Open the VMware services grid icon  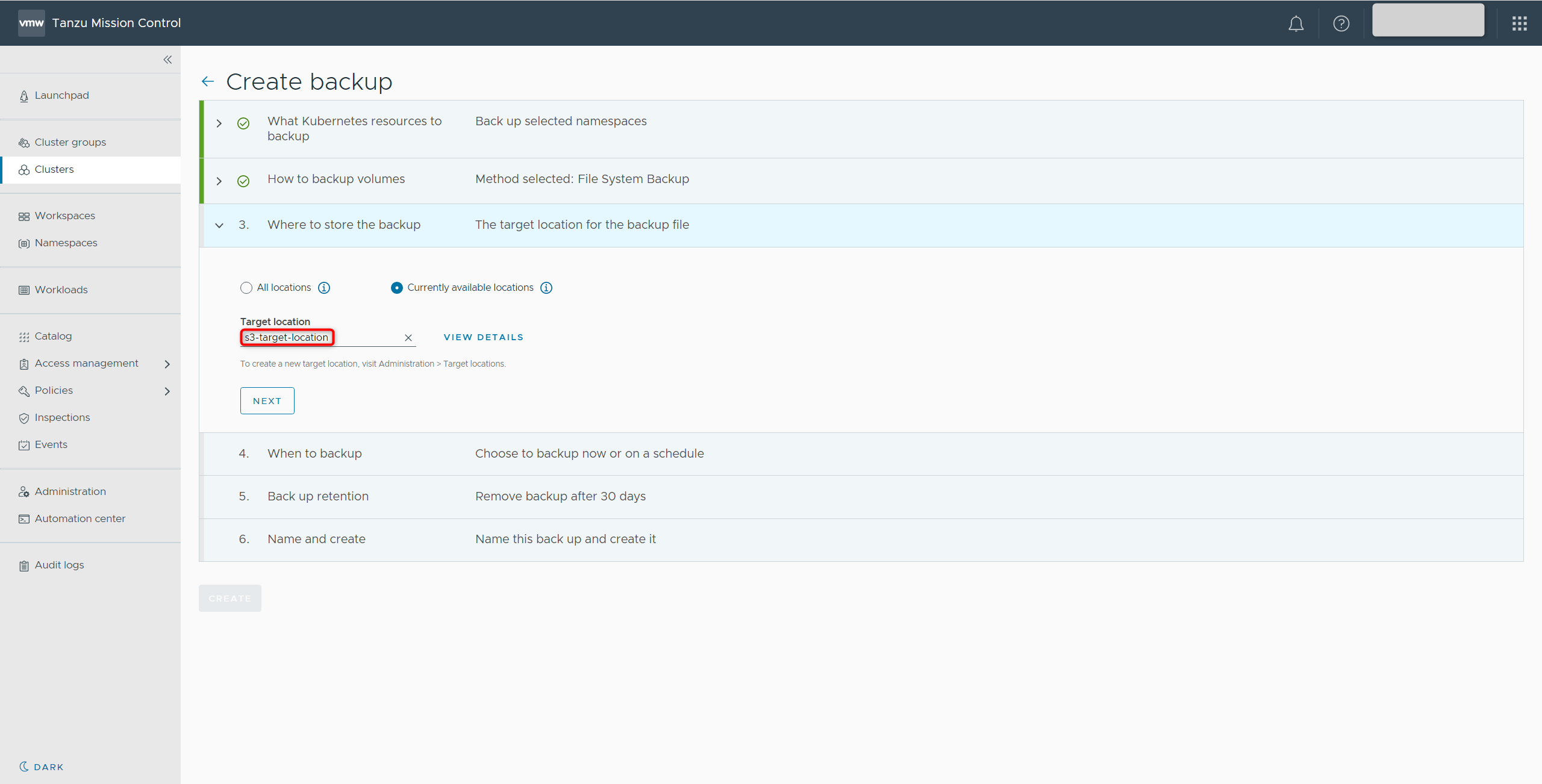(1519, 23)
